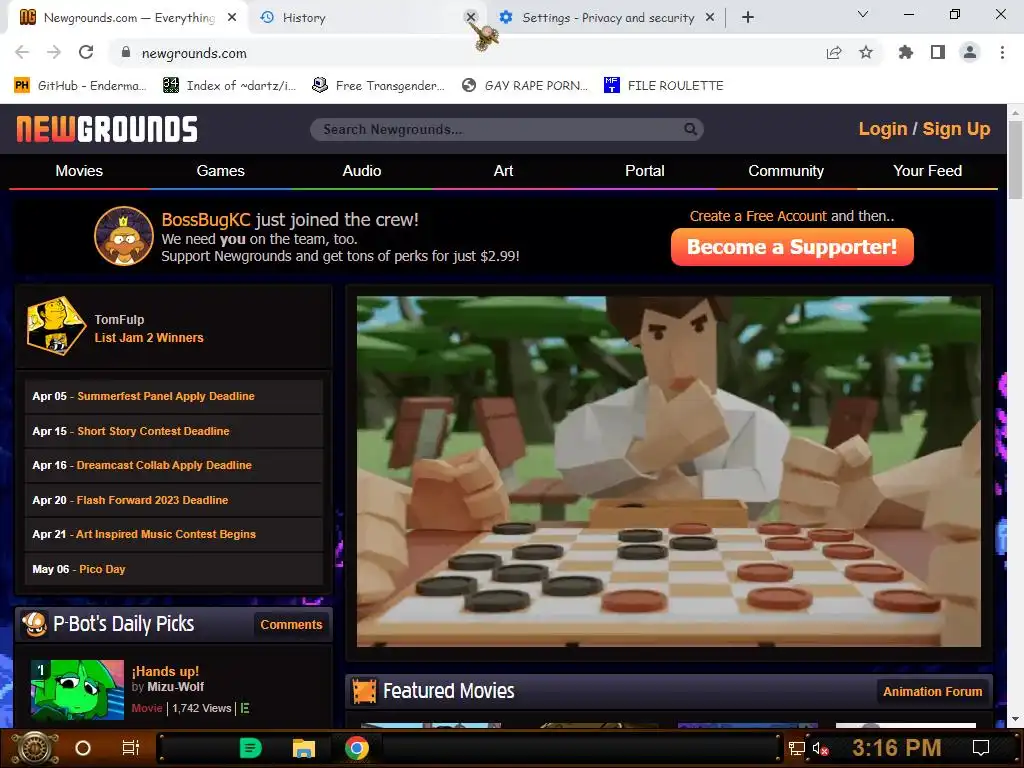This screenshot has height=768, width=1024.
Task: Open the Art menu
Action: click(504, 171)
